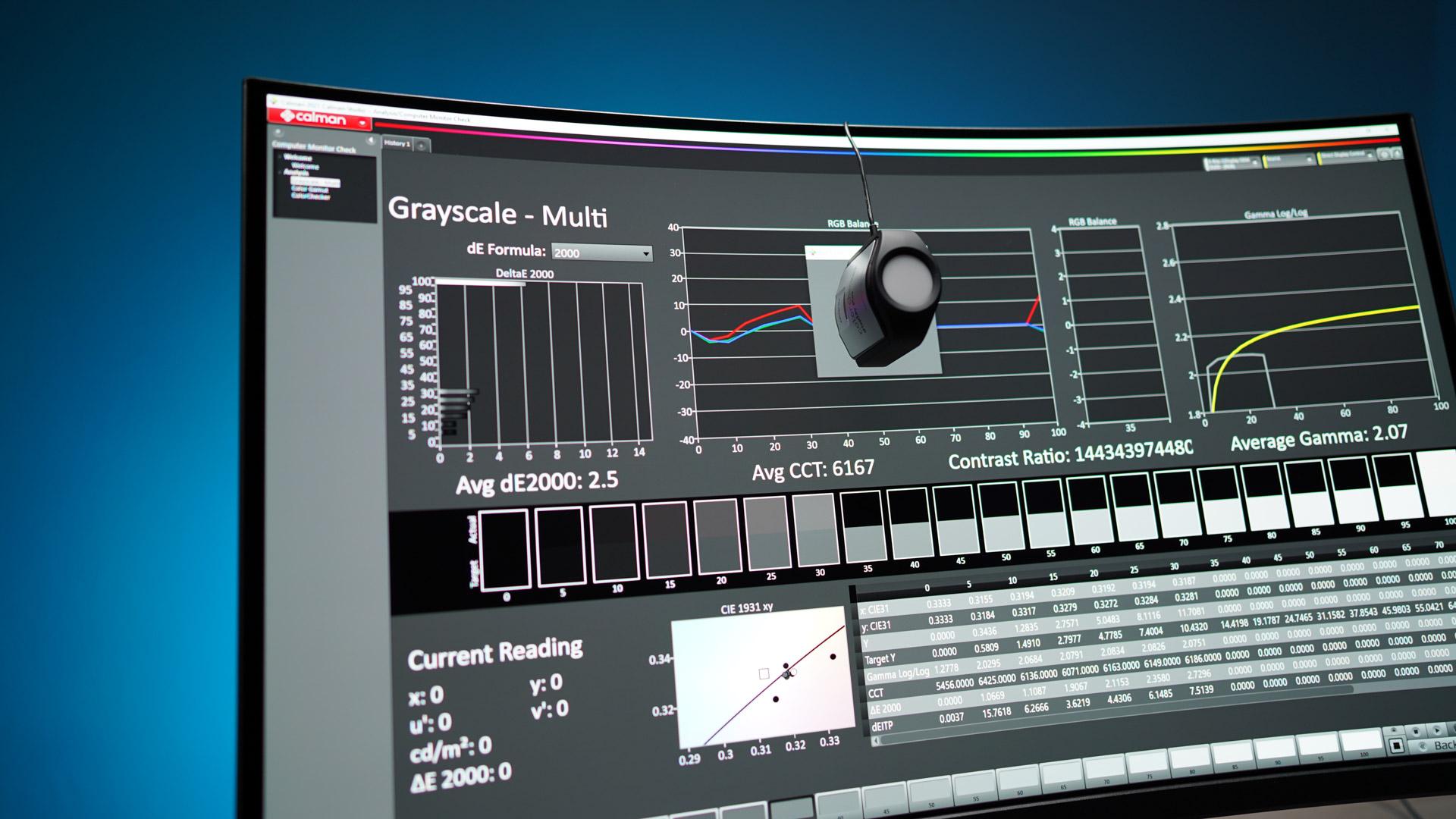Viewport: 1456px width, 819px height.
Task: Switch to the History 1 tab
Action: (x=397, y=143)
